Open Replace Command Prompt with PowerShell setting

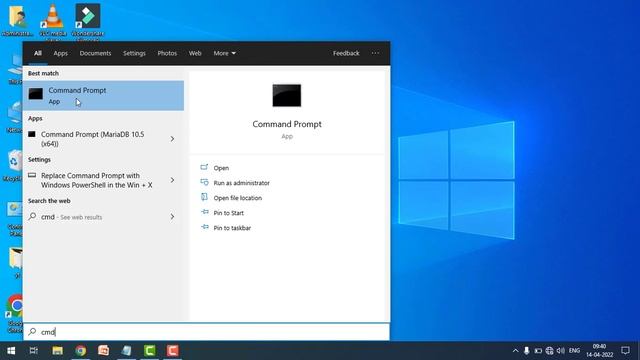click(x=96, y=180)
